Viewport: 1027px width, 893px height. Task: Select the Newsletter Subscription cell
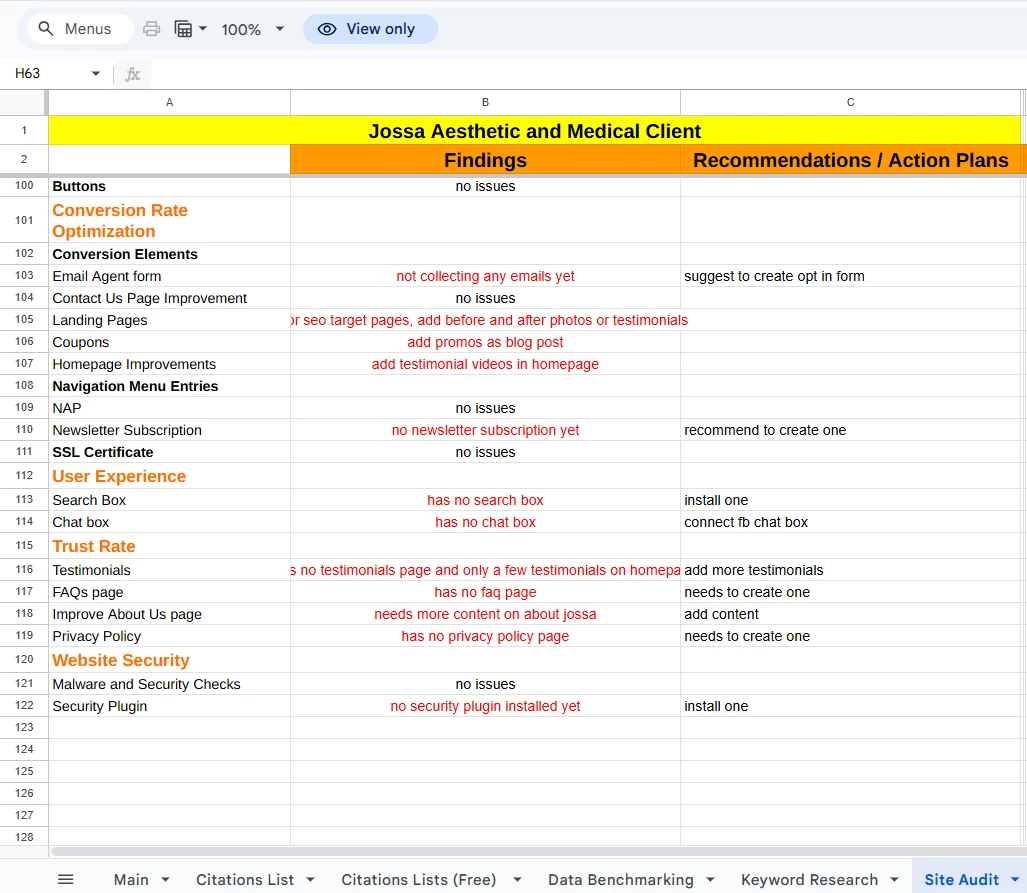point(170,430)
